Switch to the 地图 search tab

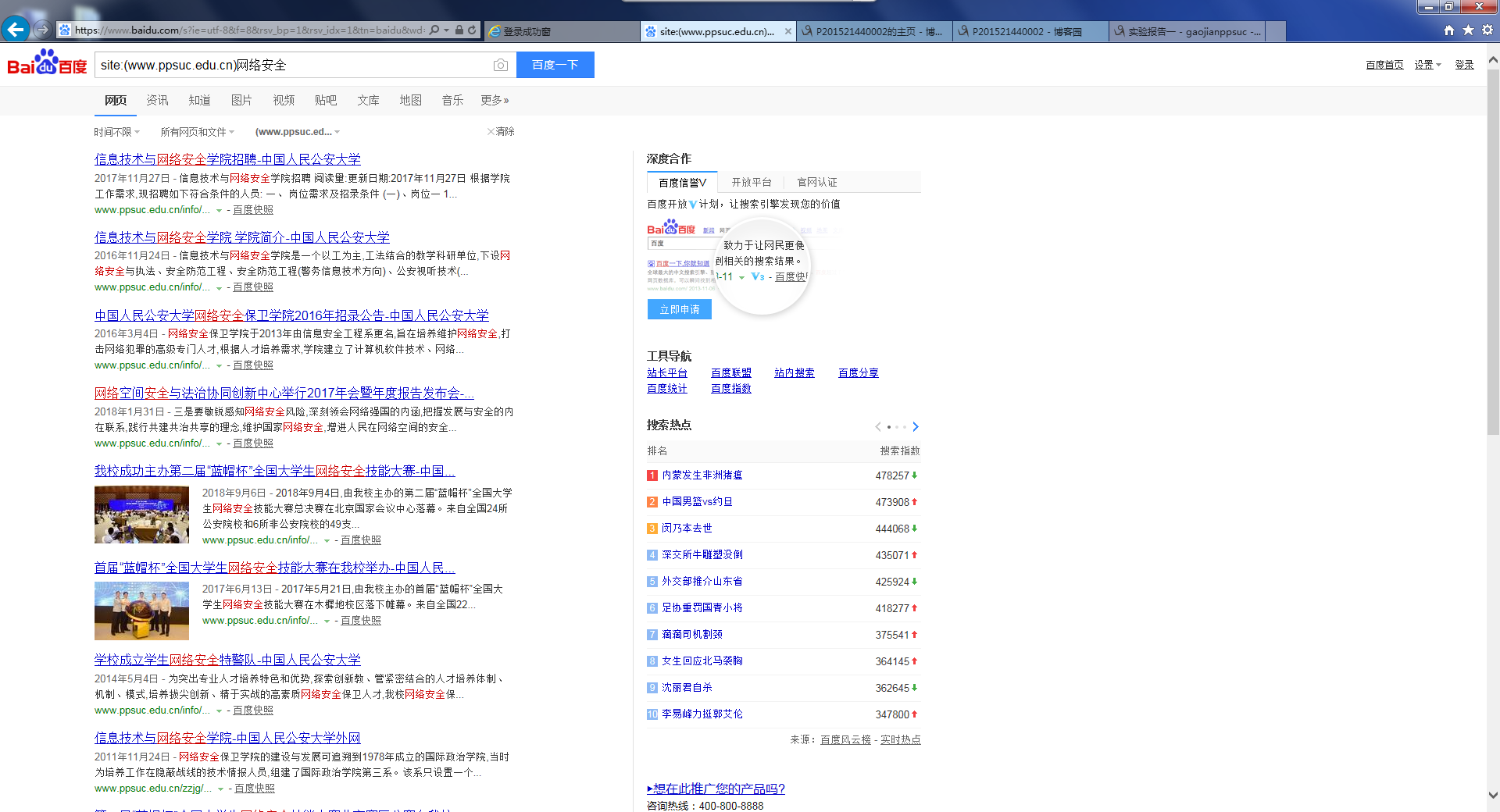click(x=410, y=100)
